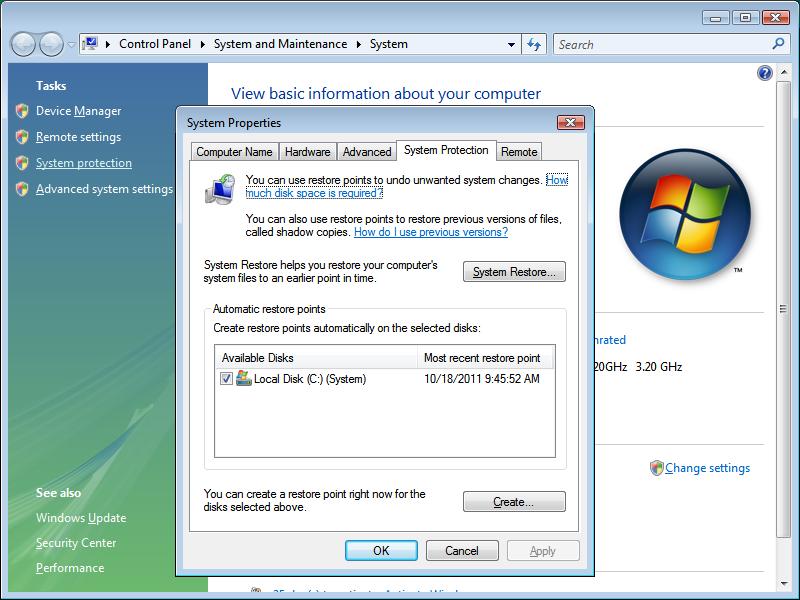800x600 pixels.
Task: Open the Computer Name tab
Action: [234, 152]
